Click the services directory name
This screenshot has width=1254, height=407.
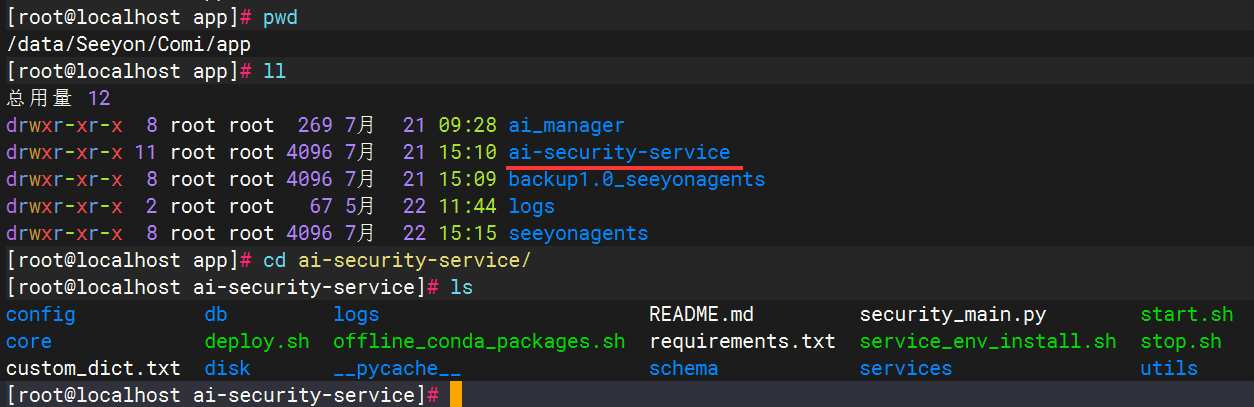[x=905, y=369]
